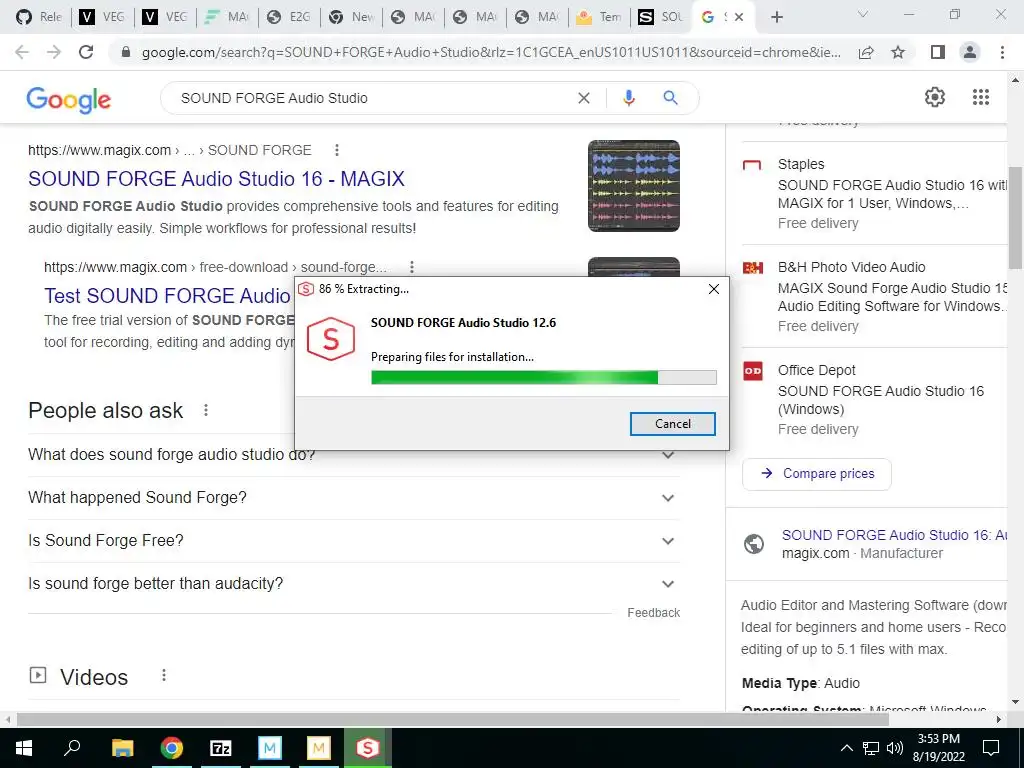Cancel the SOUND FORGE extraction
Screen dimensions: 1024x768
[x=673, y=424]
